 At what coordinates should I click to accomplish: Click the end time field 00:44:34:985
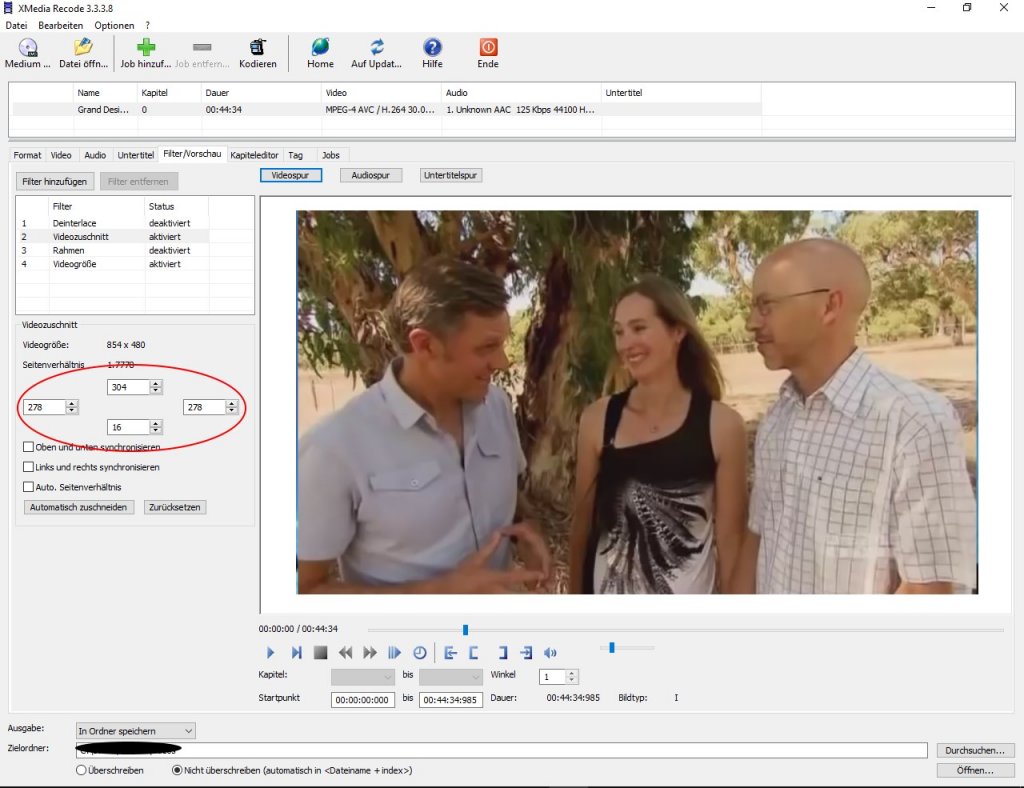[x=451, y=700]
